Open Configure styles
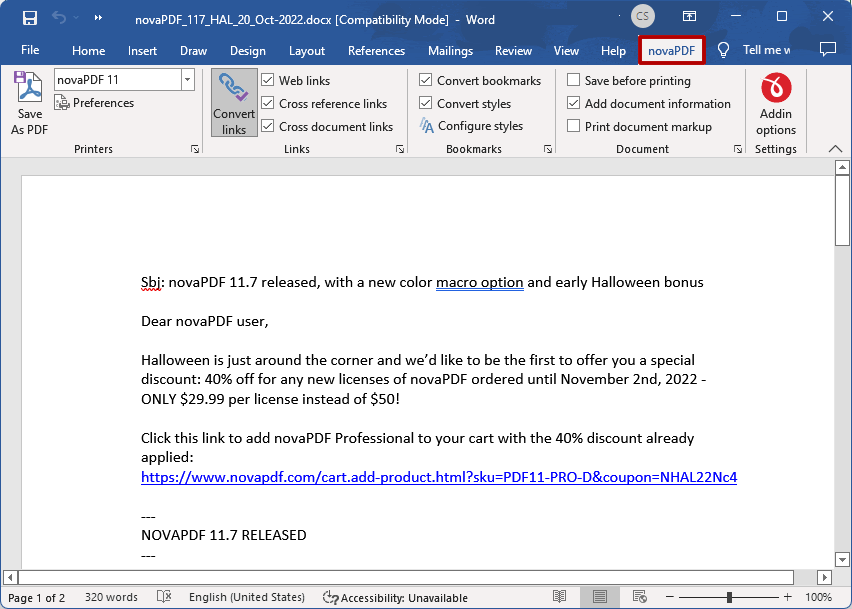 471,126
